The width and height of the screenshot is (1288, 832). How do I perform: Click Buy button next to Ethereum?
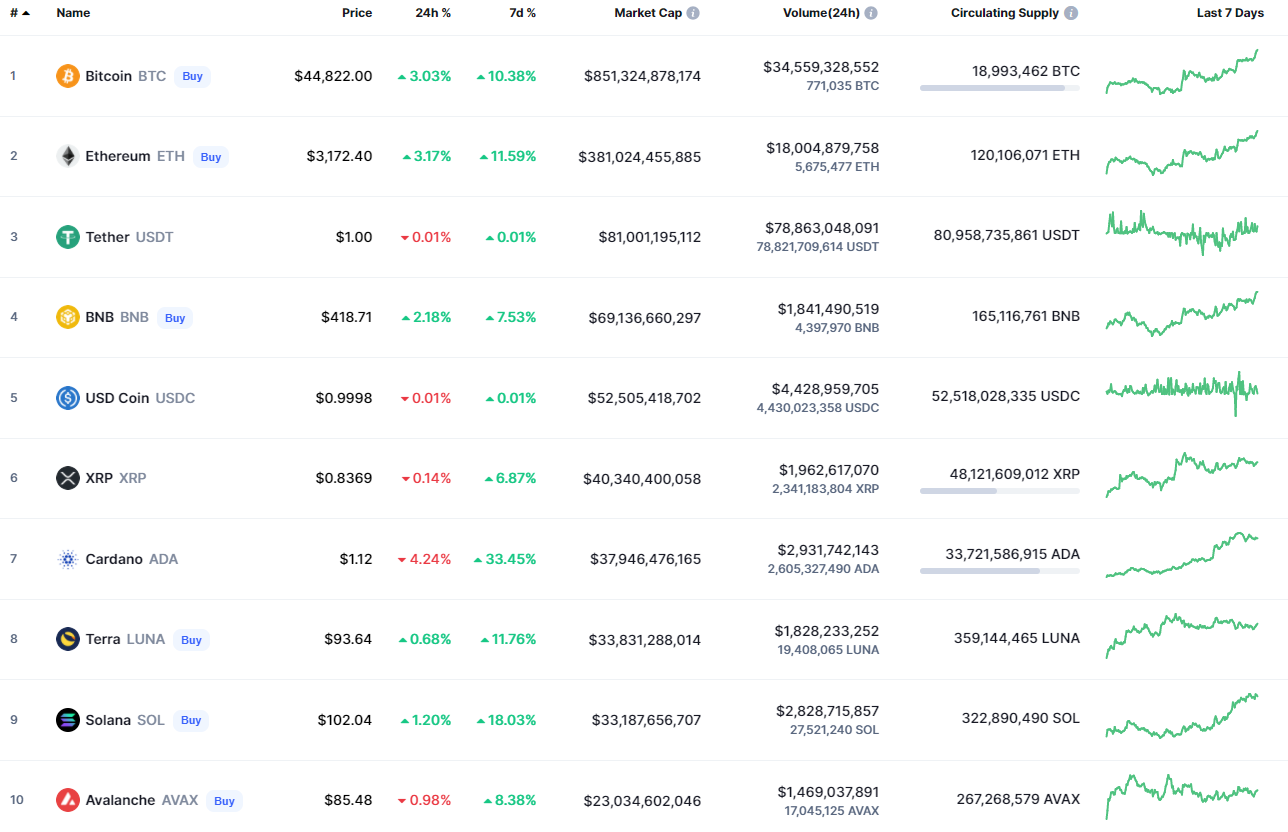pyautogui.click(x=211, y=157)
